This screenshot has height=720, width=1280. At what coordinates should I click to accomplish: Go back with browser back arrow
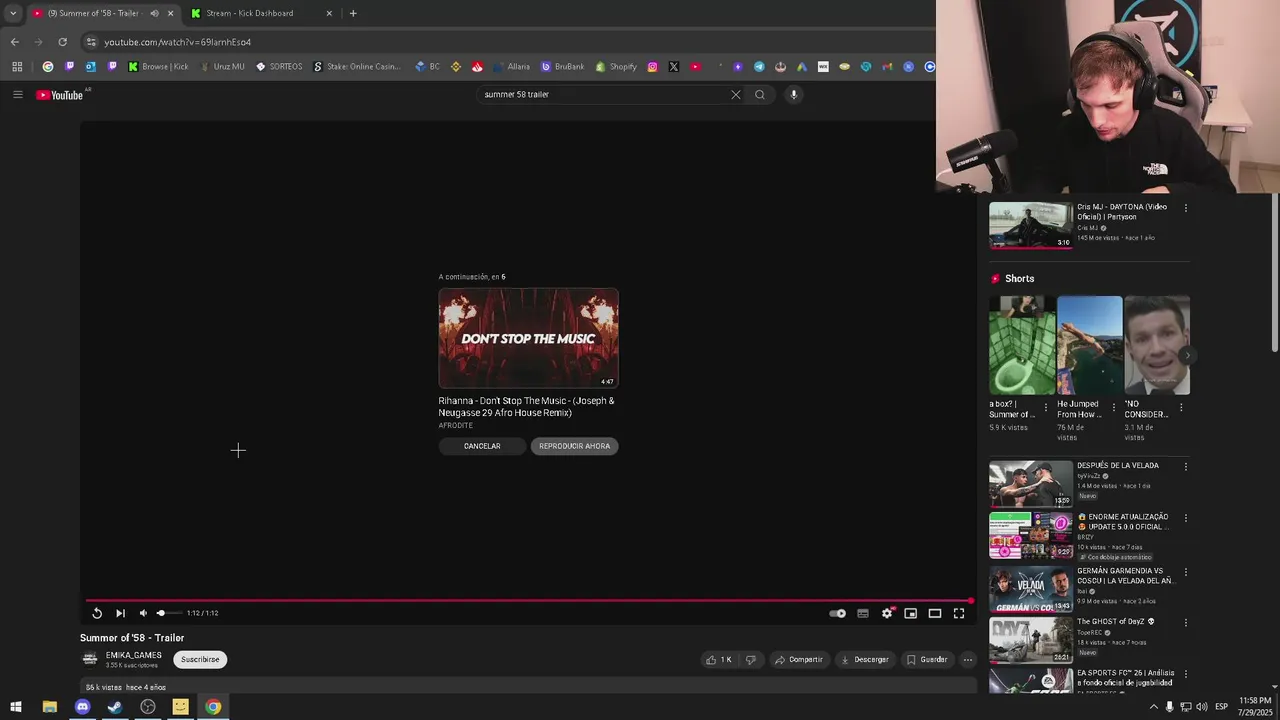coord(14,42)
